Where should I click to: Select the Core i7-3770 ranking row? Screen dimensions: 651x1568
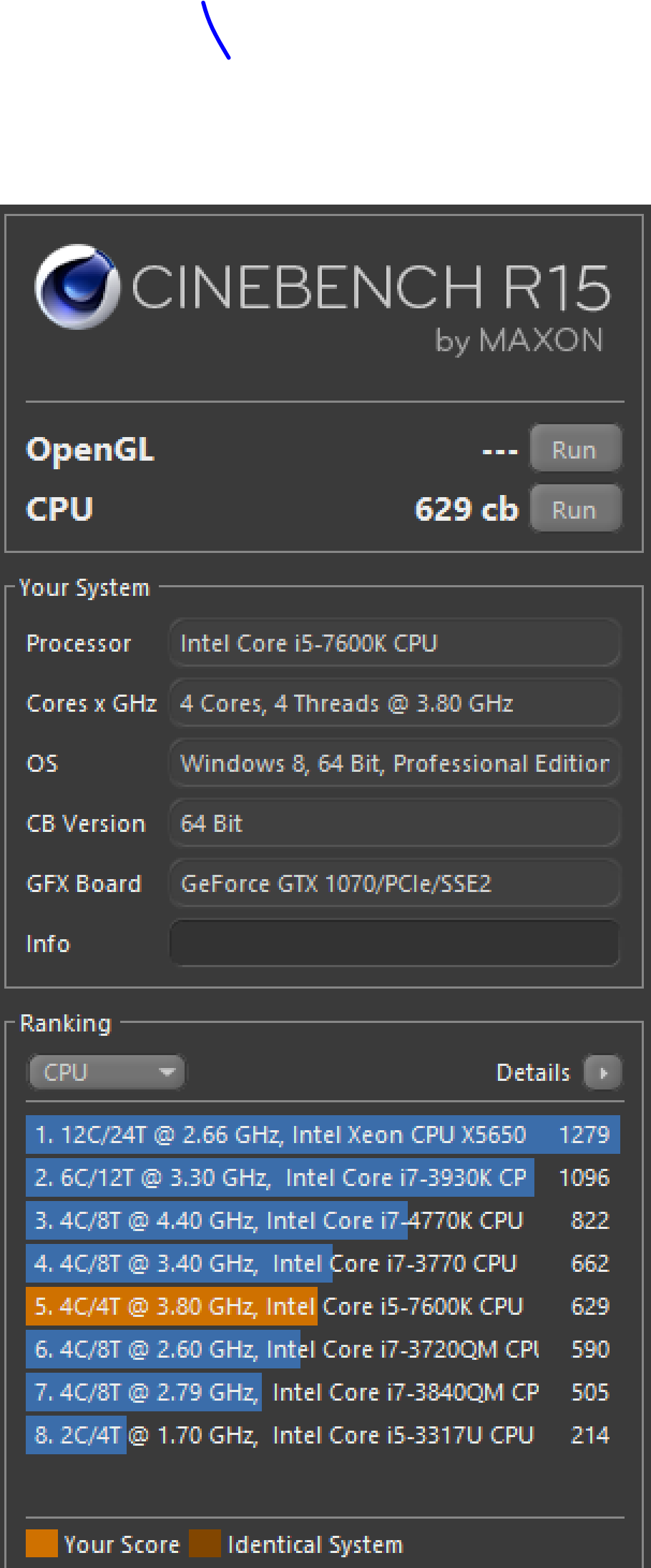point(323,1263)
